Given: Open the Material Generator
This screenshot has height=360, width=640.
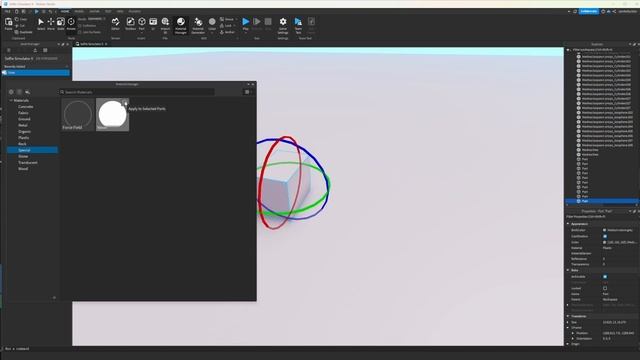Looking at the screenshot, I should click(198, 24).
